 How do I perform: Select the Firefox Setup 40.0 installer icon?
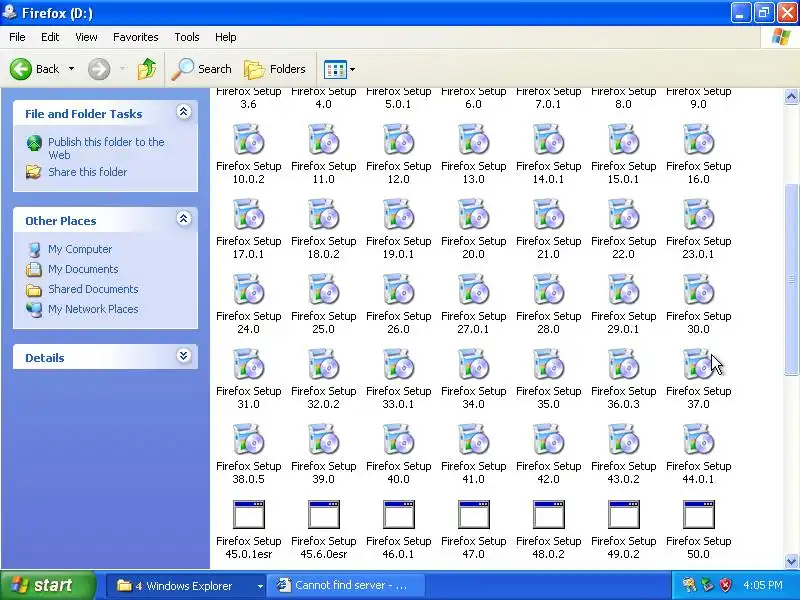398,439
